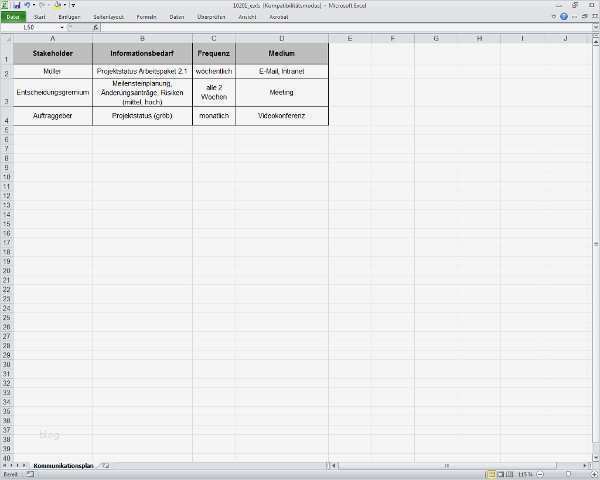Select the row 1 header
This screenshot has width=600, height=480.
click(x=7, y=54)
